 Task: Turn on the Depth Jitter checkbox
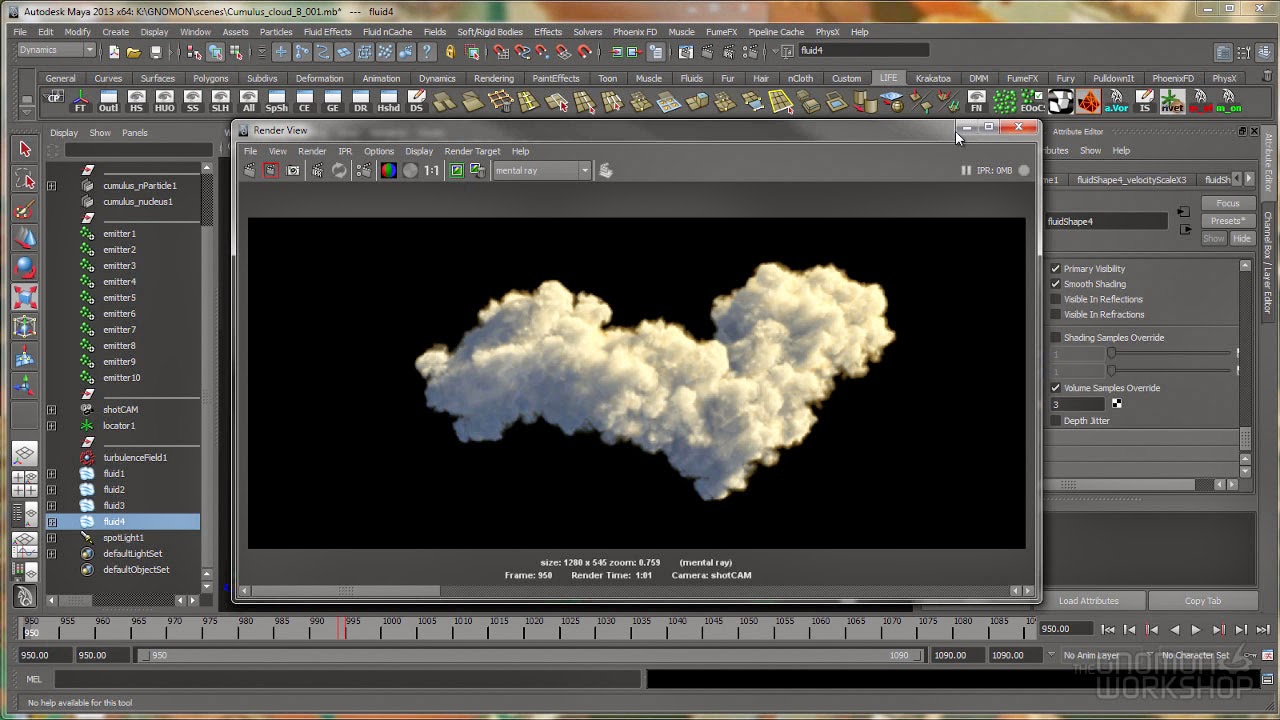coord(1057,420)
